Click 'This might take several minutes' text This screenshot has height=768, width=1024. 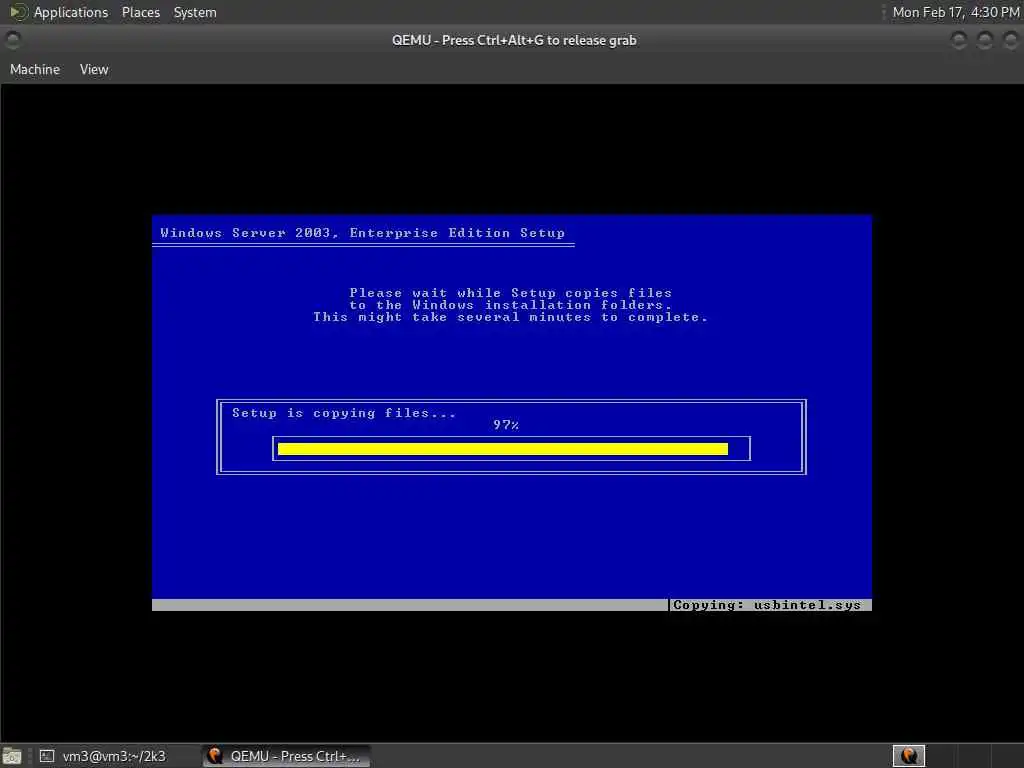click(511, 317)
